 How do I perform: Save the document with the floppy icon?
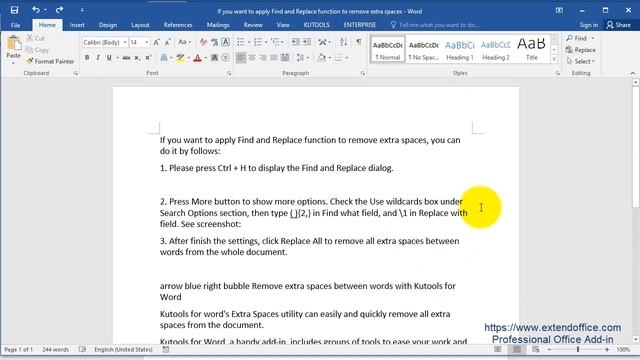pyautogui.click(x=14, y=10)
